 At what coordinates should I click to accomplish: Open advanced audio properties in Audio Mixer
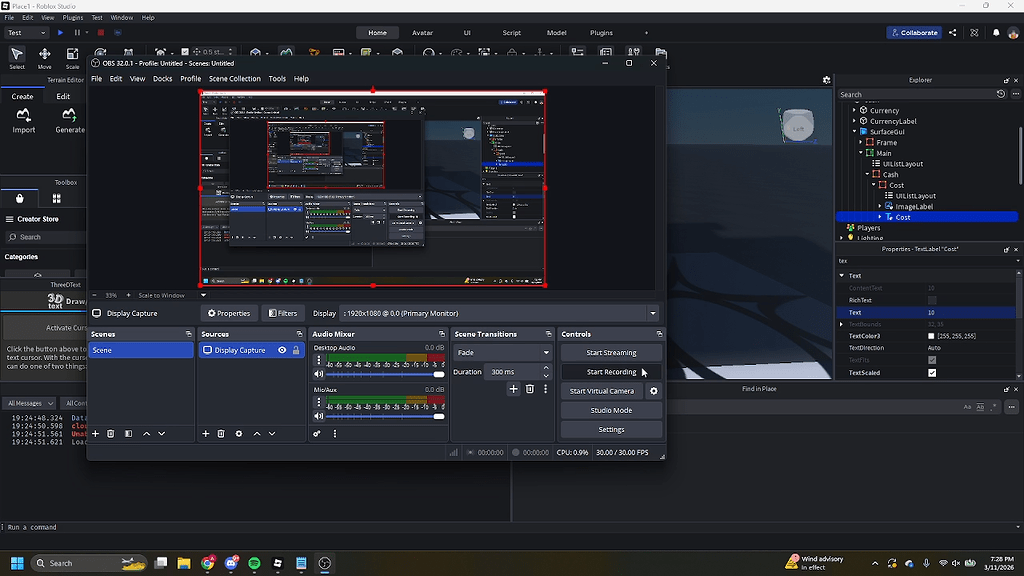pos(317,434)
